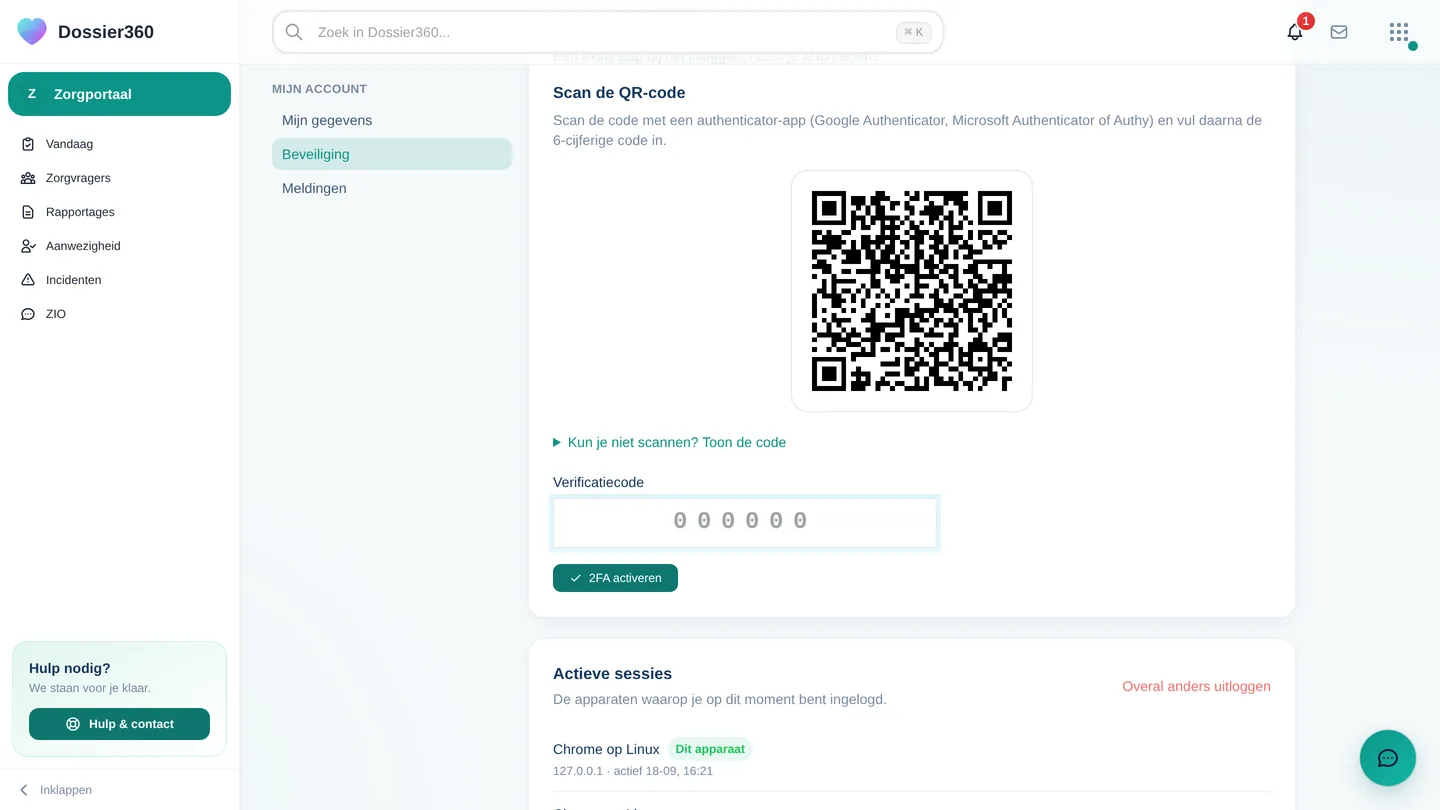1440x810 pixels.
Task: Open Aanwezigheid in the sidebar
Action: pyautogui.click(x=119, y=246)
